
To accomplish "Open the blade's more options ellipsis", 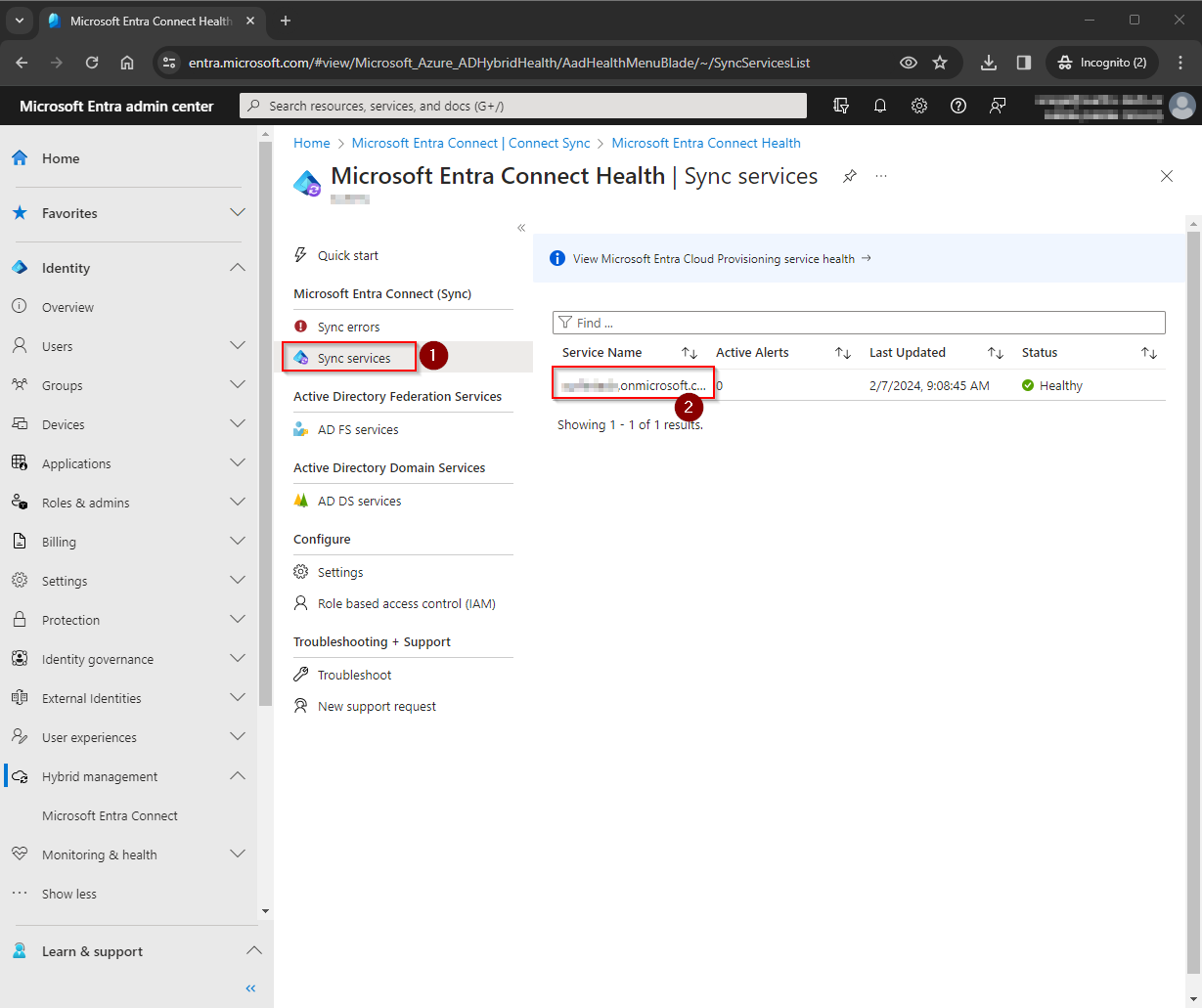I will coord(881,176).
